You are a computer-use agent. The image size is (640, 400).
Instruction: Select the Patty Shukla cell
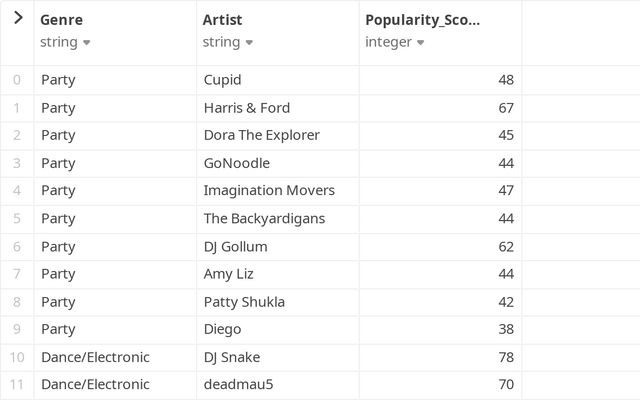pos(278,302)
